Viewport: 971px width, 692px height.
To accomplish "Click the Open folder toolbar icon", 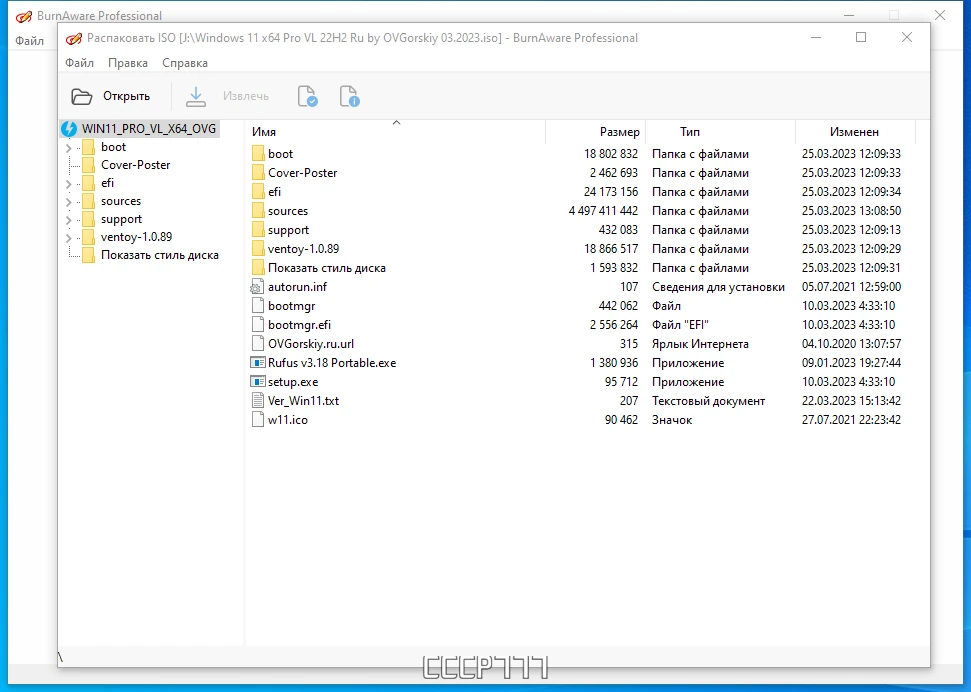I will point(81,97).
